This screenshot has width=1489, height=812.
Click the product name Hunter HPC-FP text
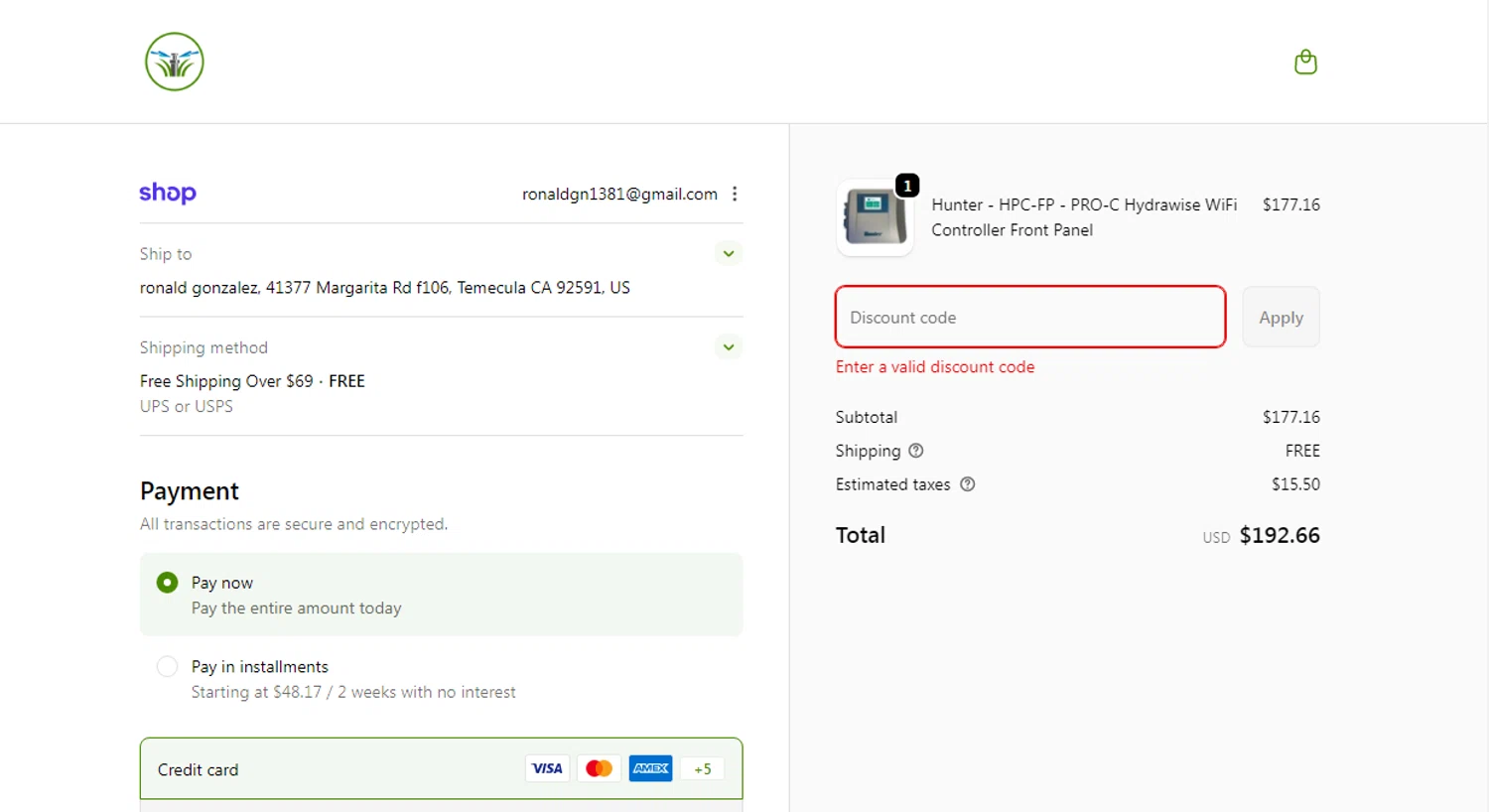1084,217
